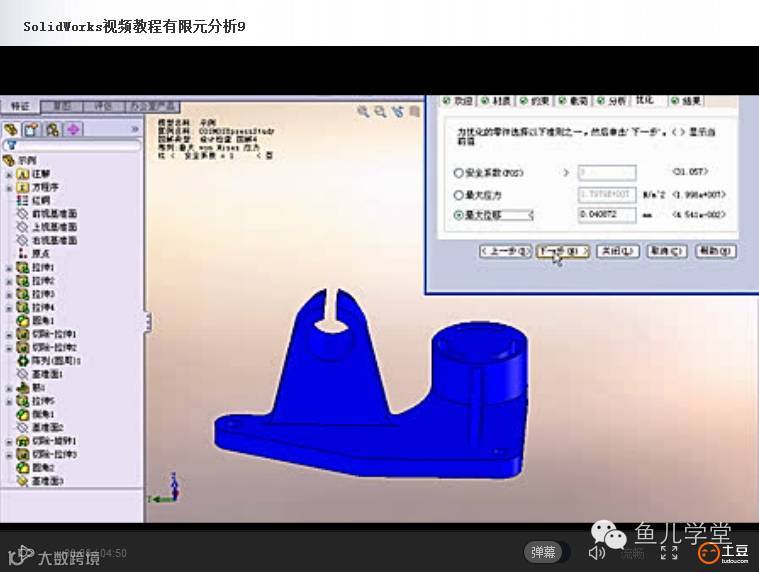This screenshot has height=573, width=759.
Task: Click the 取消 cancel button
Action: tap(667, 251)
